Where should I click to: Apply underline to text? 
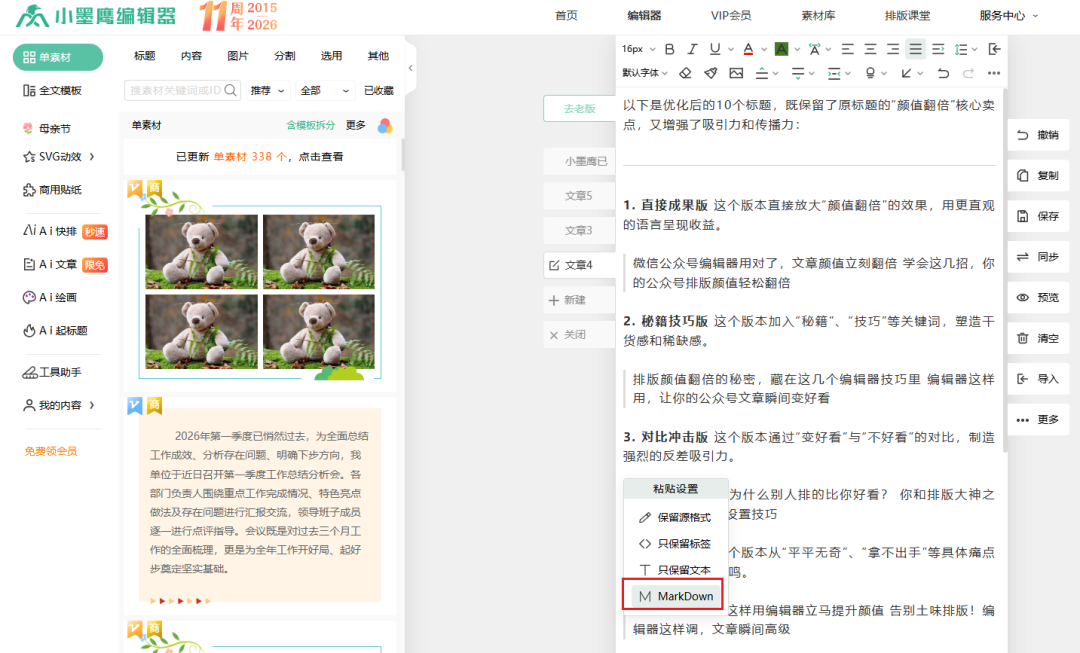[x=715, y=49]
